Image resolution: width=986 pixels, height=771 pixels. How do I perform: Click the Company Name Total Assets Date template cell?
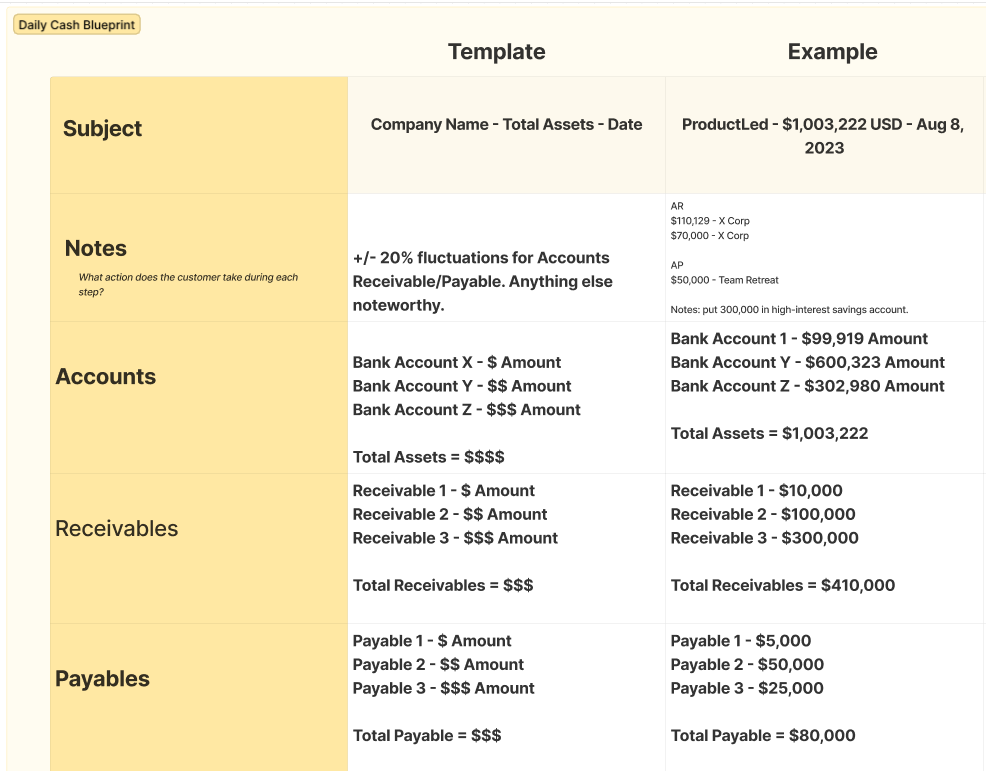(x=505, y=124)
